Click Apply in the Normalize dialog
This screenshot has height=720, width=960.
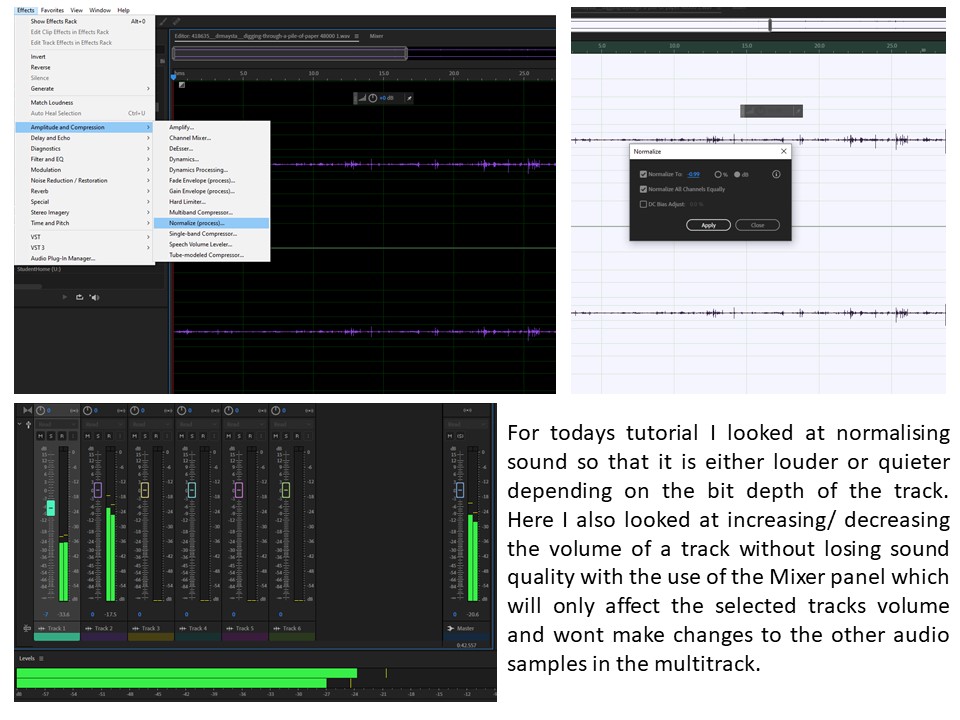pos(709,224)
